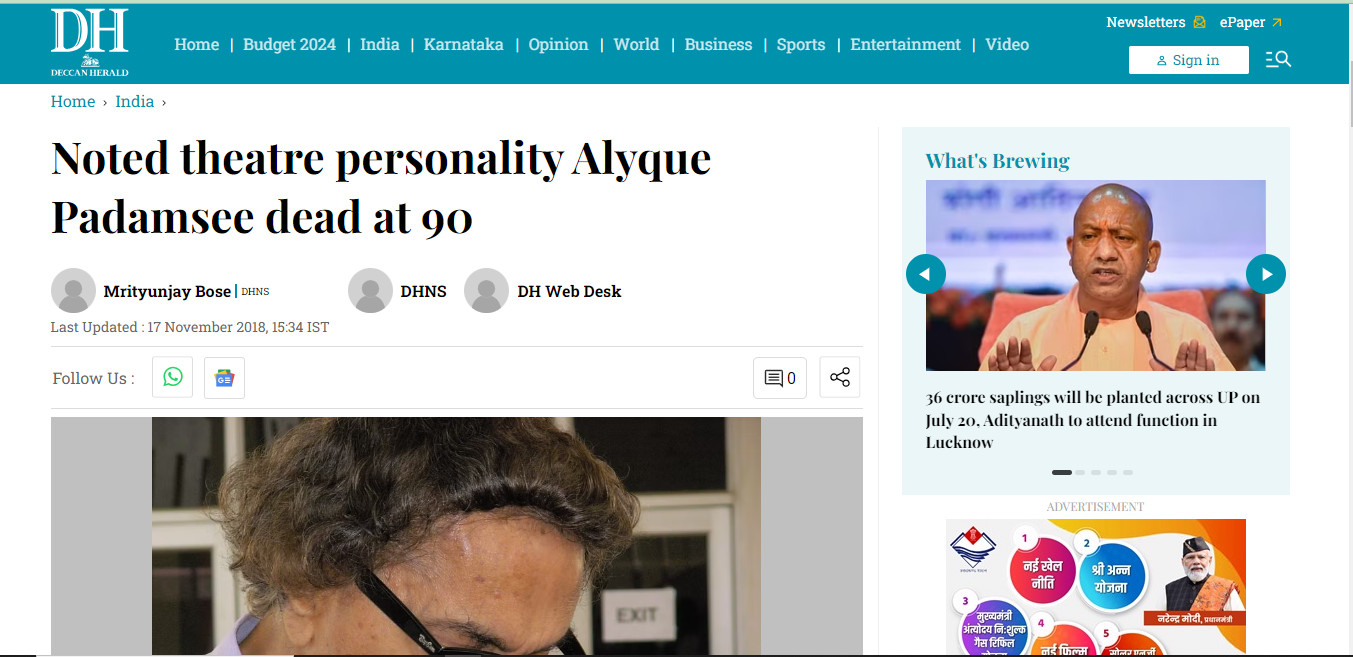Select the last carousel indicator dot
The width and height of the screenshot is (1353, 657).
tap(1128, 472)
